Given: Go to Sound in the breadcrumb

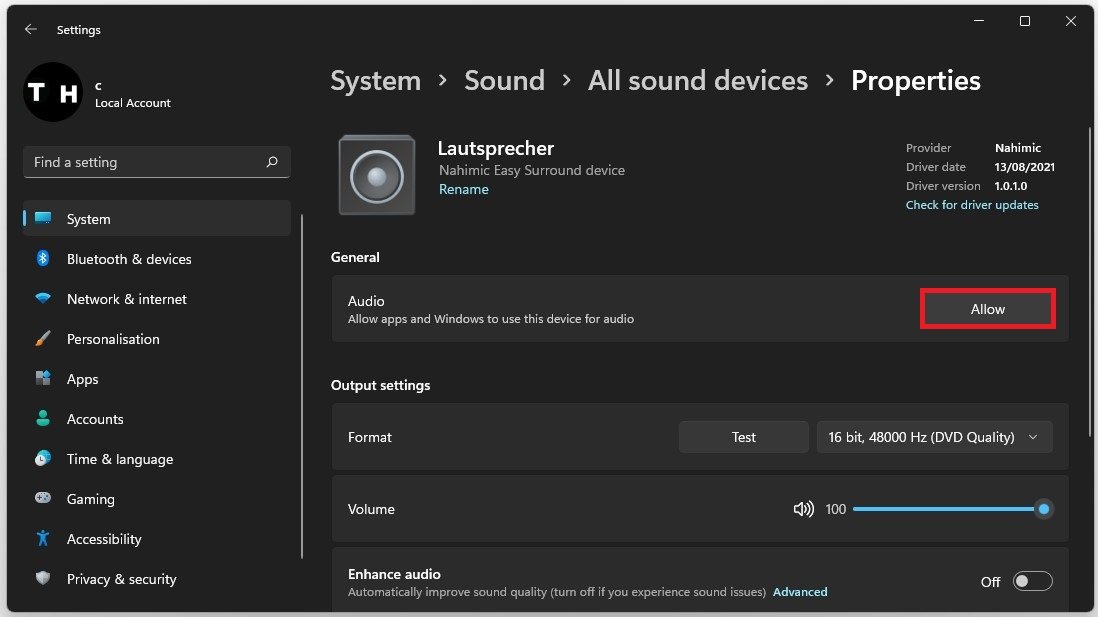Looking at the screenshot, I should (504, 81).
